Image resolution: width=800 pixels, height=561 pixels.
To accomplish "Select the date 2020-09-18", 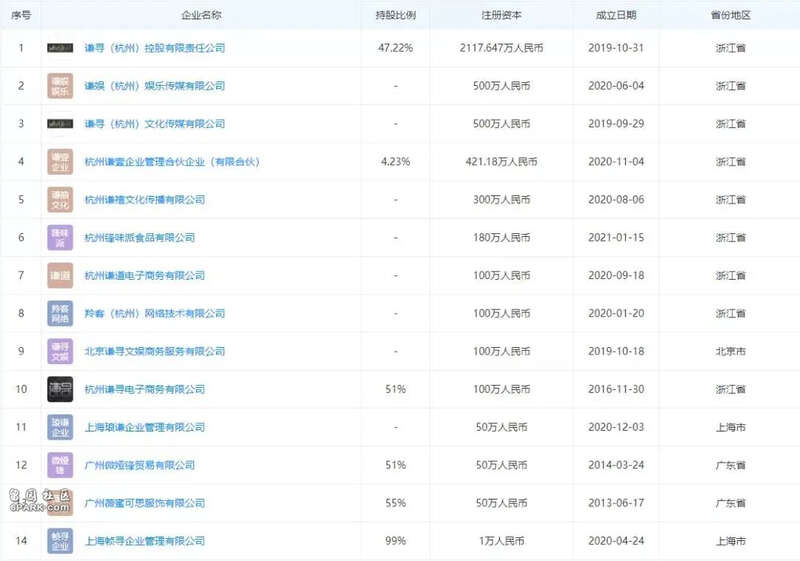I will [616, 275].
